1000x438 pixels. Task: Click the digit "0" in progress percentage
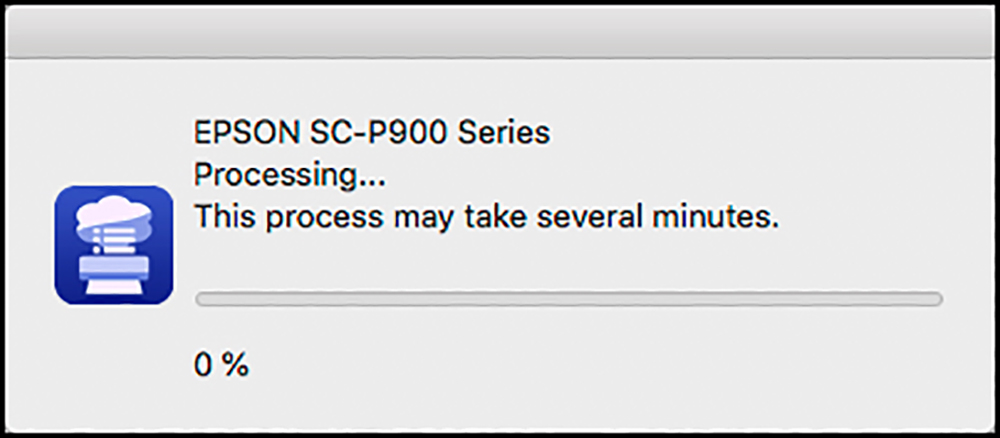point(203,365)
